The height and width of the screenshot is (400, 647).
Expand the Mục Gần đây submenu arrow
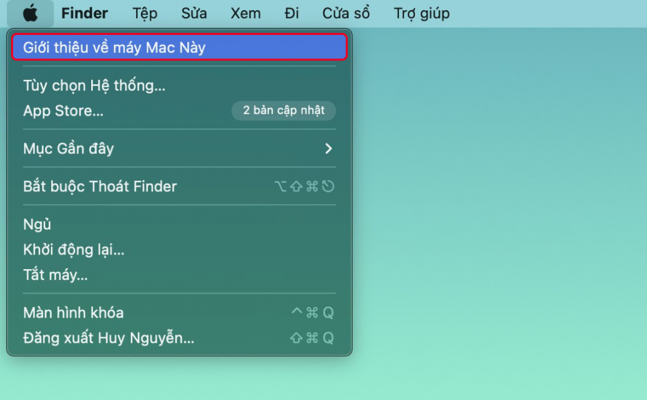pos(328,149)
